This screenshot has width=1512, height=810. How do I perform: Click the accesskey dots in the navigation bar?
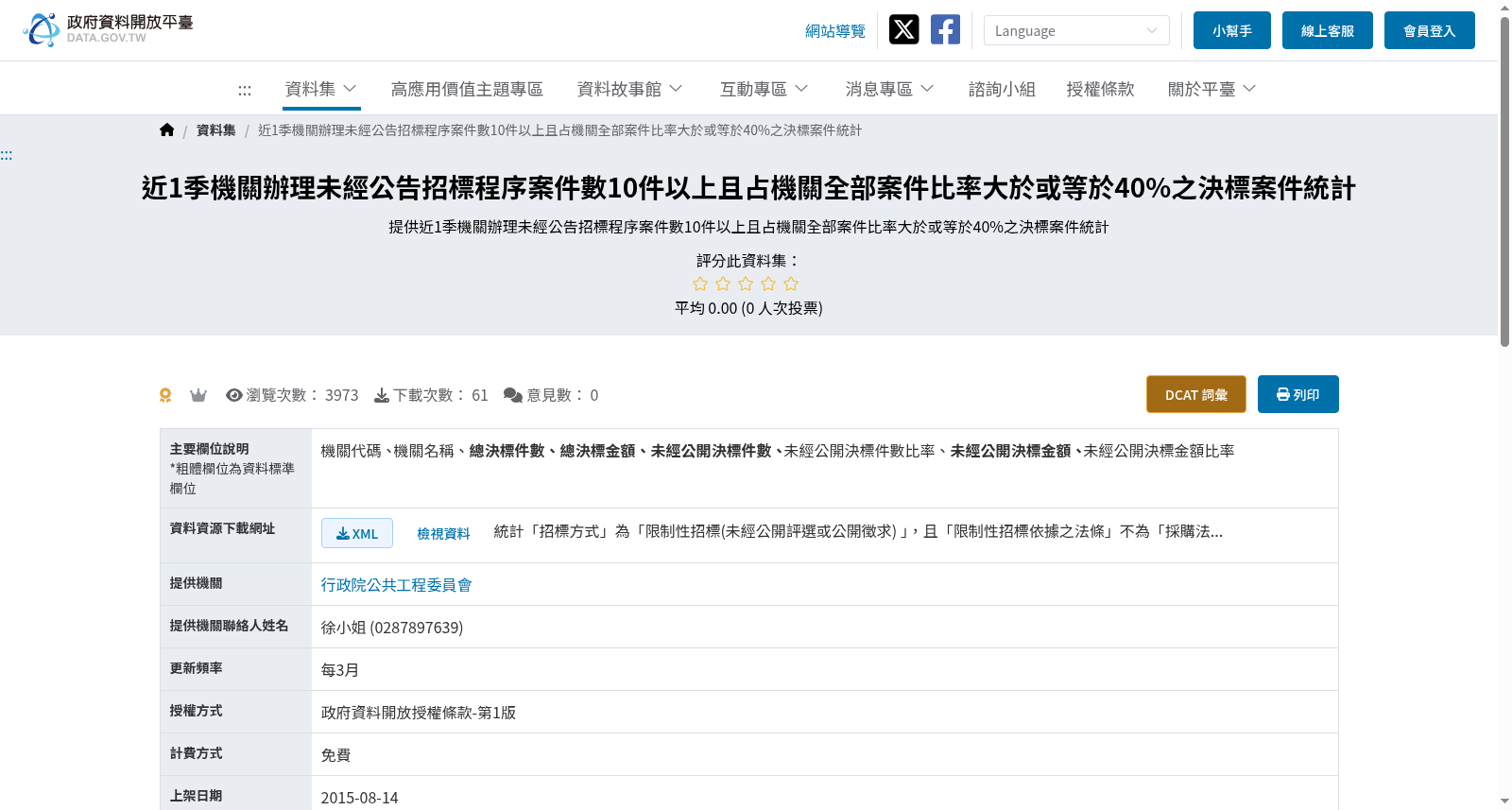coord(245,90)
